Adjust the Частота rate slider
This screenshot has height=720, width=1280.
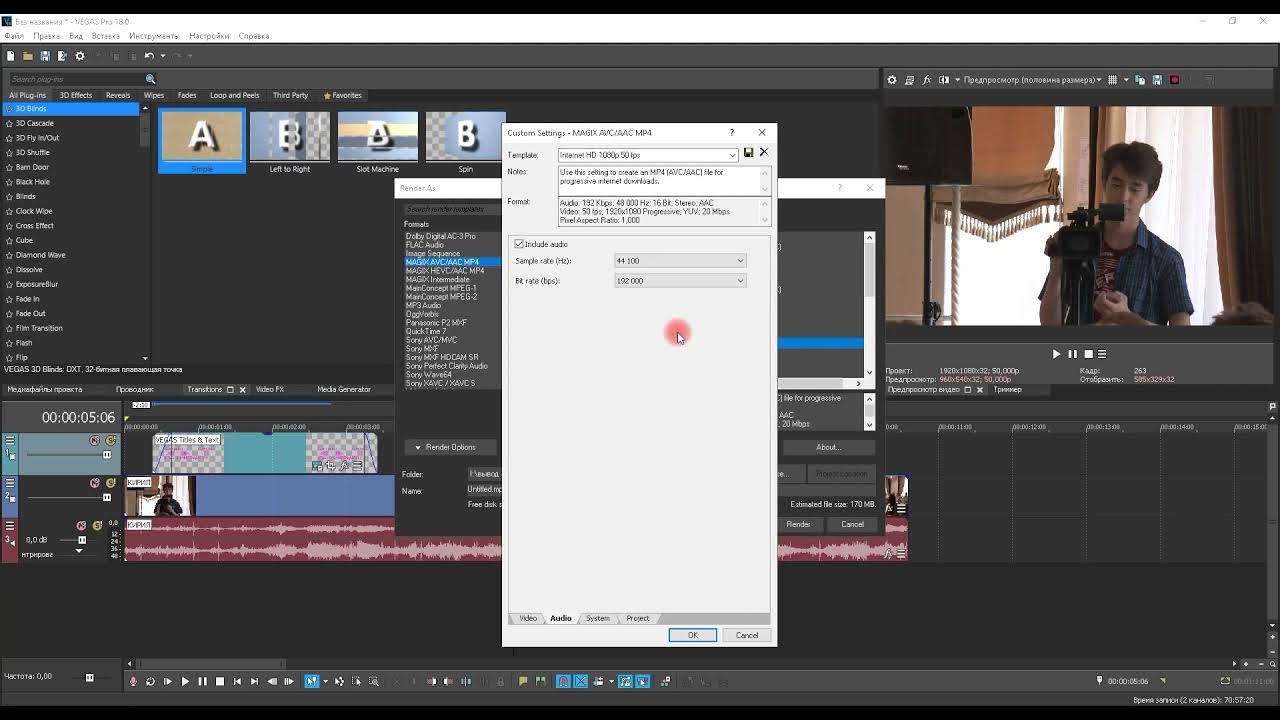coord(89,677)
